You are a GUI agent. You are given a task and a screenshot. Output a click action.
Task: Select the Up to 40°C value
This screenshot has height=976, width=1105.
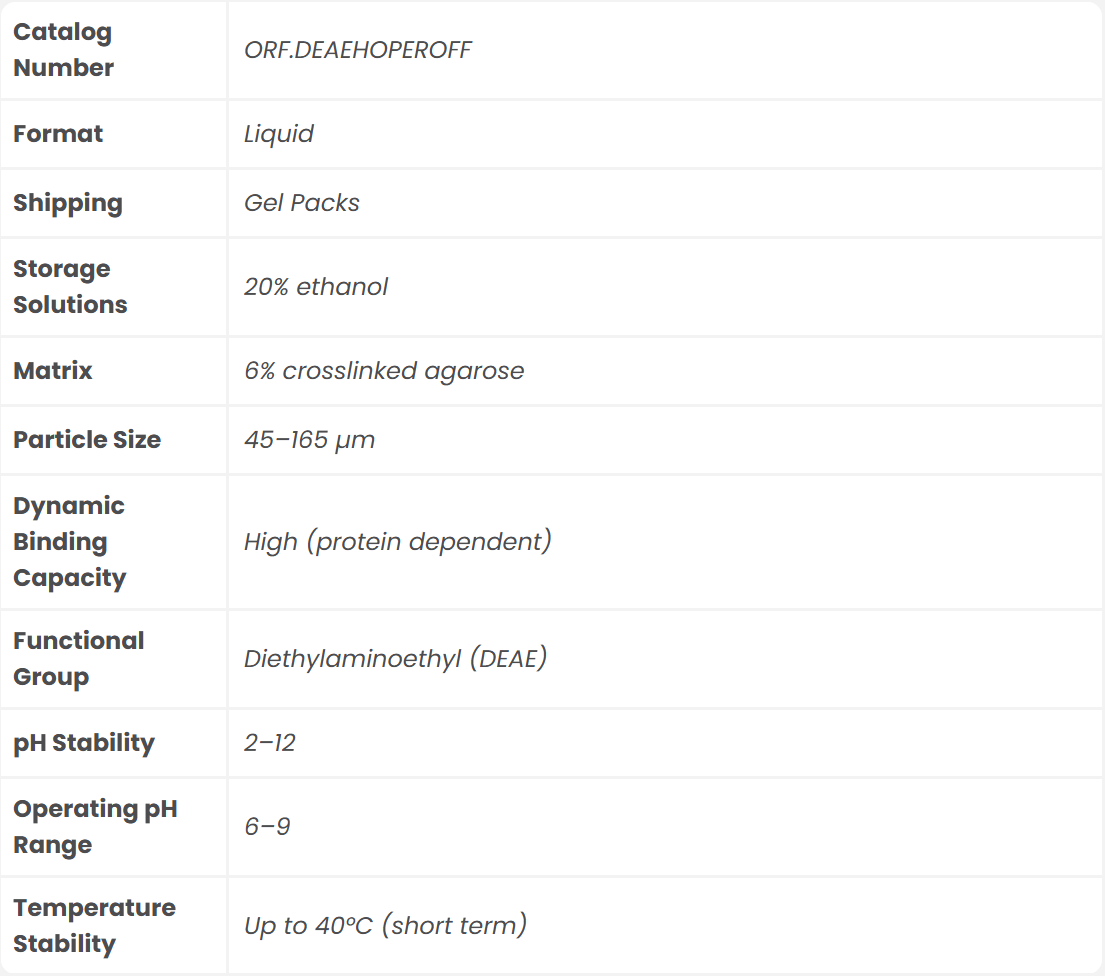click(x=386, y=926)
